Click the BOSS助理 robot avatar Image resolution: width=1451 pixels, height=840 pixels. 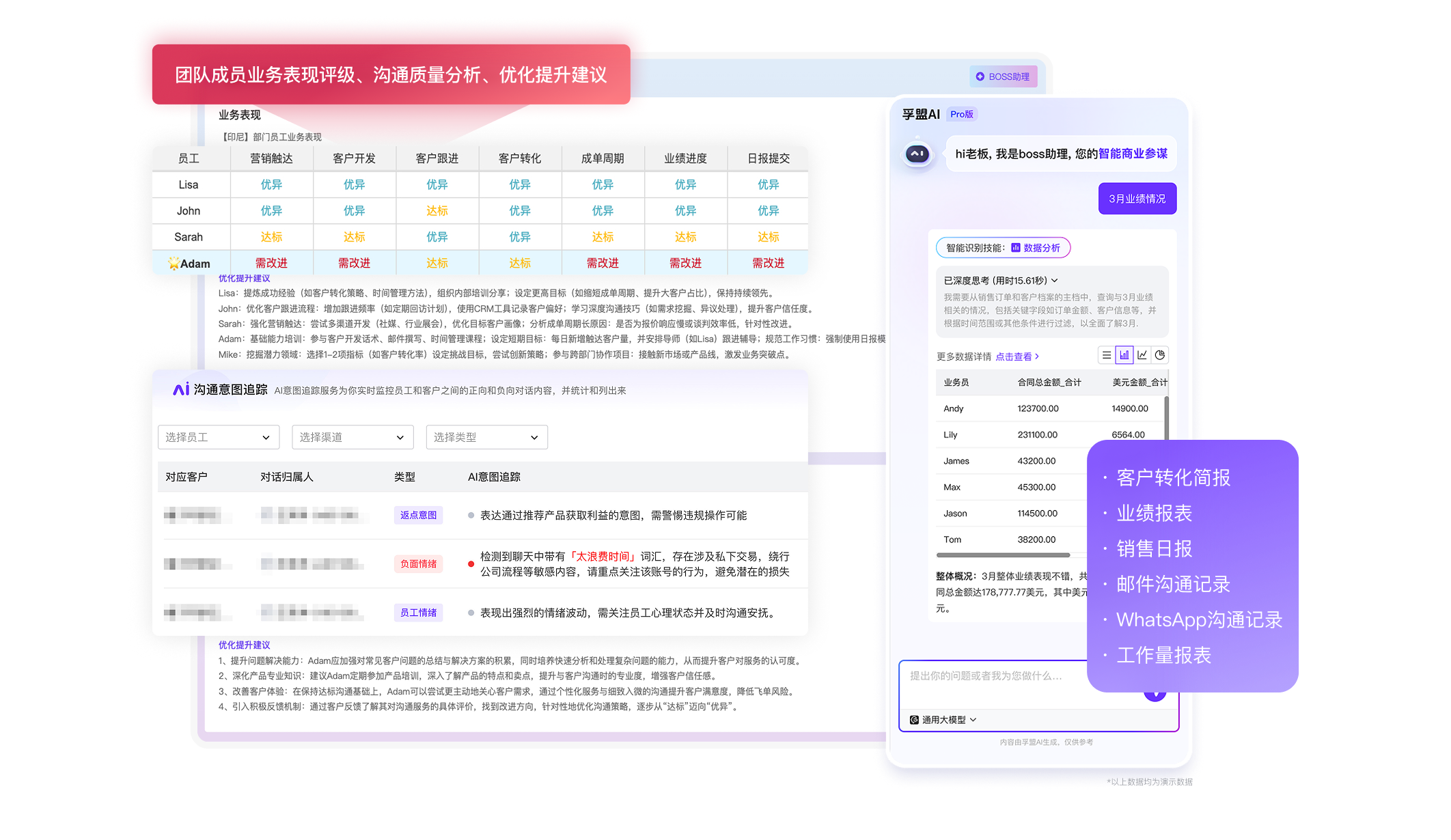[x=917, y=154]
